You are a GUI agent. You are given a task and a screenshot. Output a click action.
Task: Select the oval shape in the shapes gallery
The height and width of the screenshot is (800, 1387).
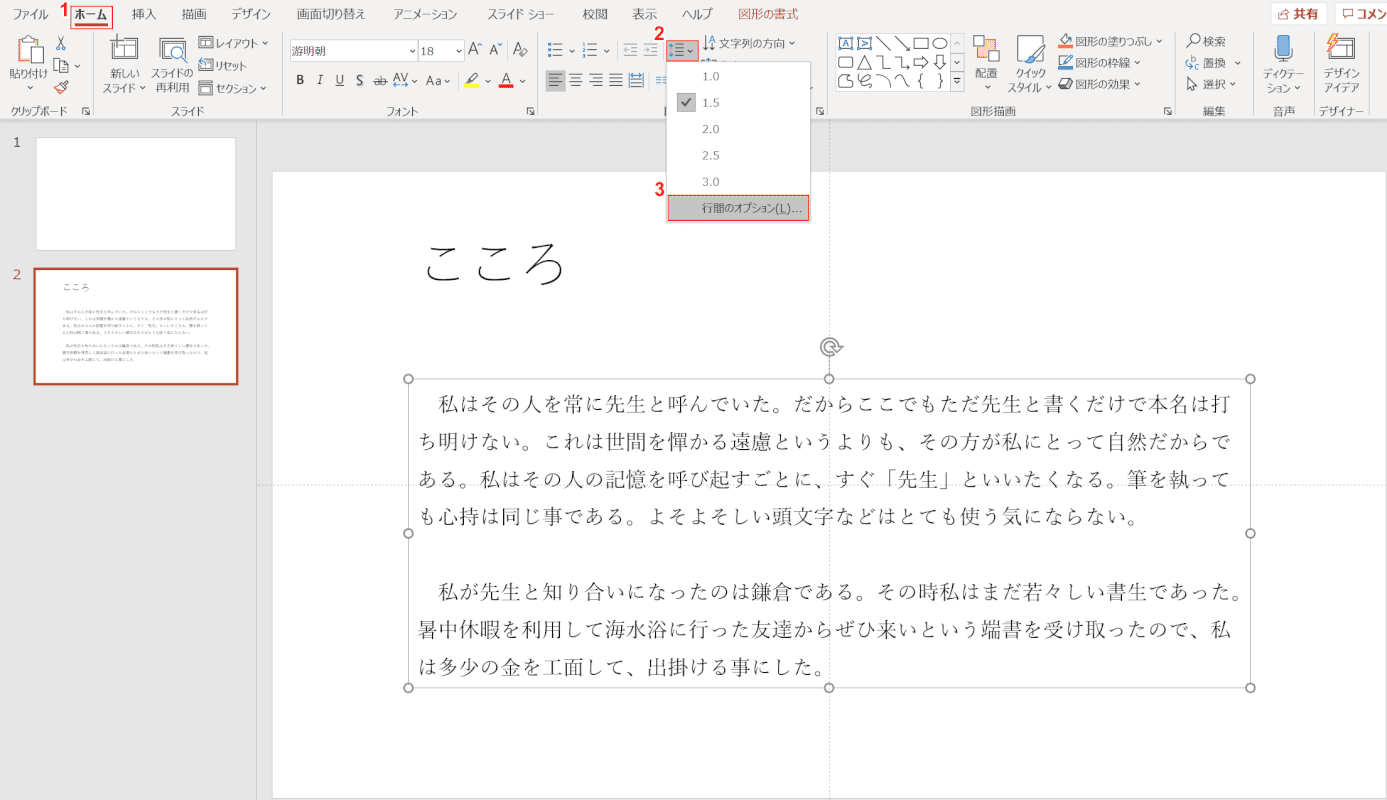point(939,43)
